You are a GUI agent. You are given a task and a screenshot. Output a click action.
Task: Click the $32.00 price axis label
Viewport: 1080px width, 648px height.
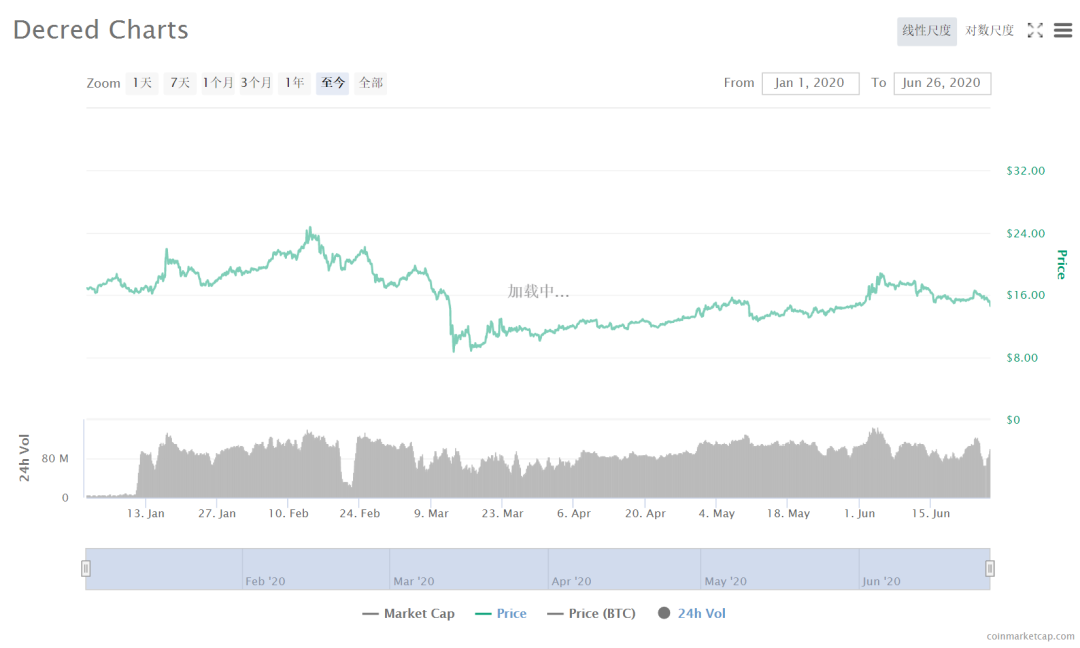coord(1026,171)
